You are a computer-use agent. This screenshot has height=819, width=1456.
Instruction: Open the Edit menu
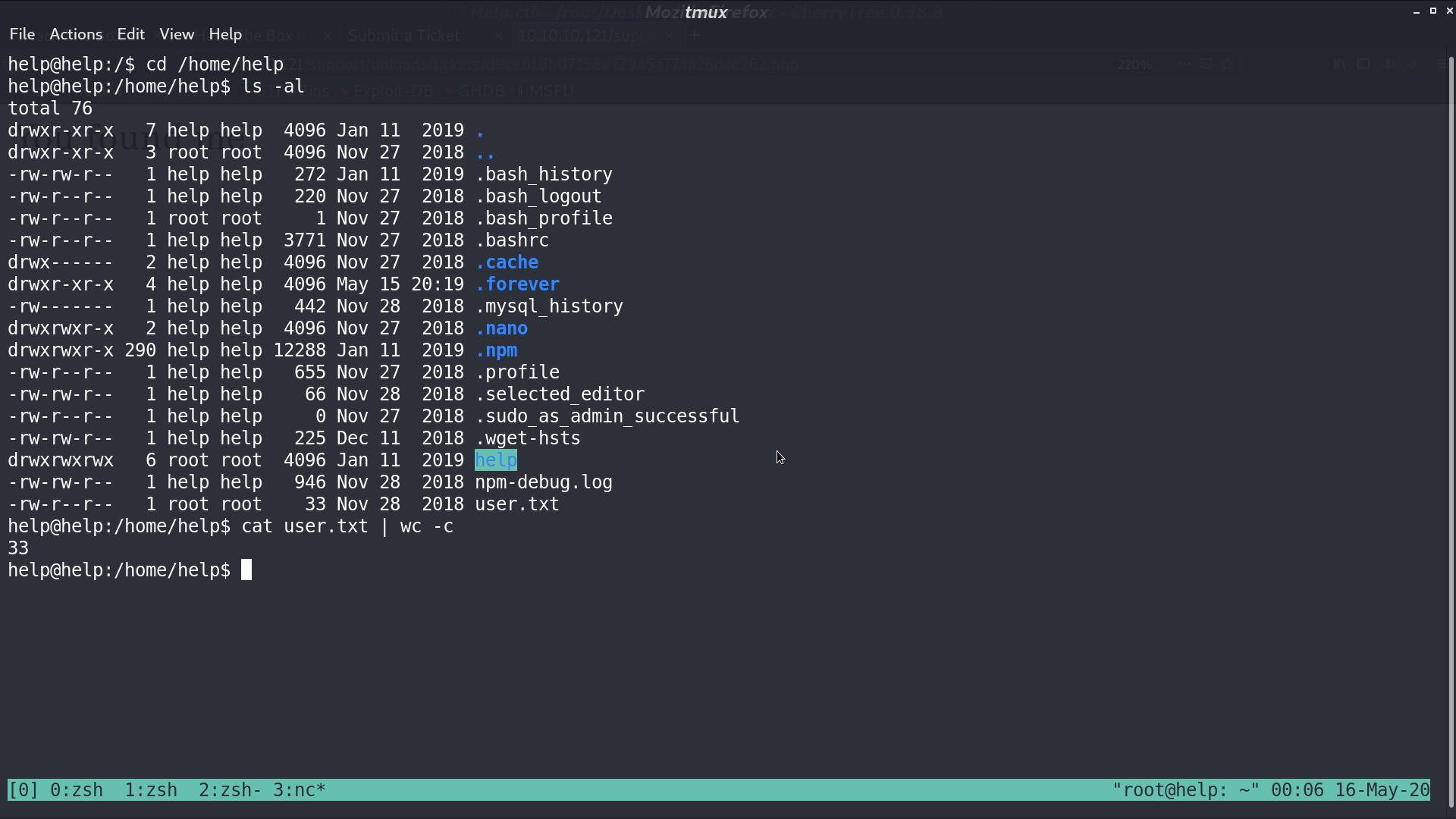(x=130, y=34)
